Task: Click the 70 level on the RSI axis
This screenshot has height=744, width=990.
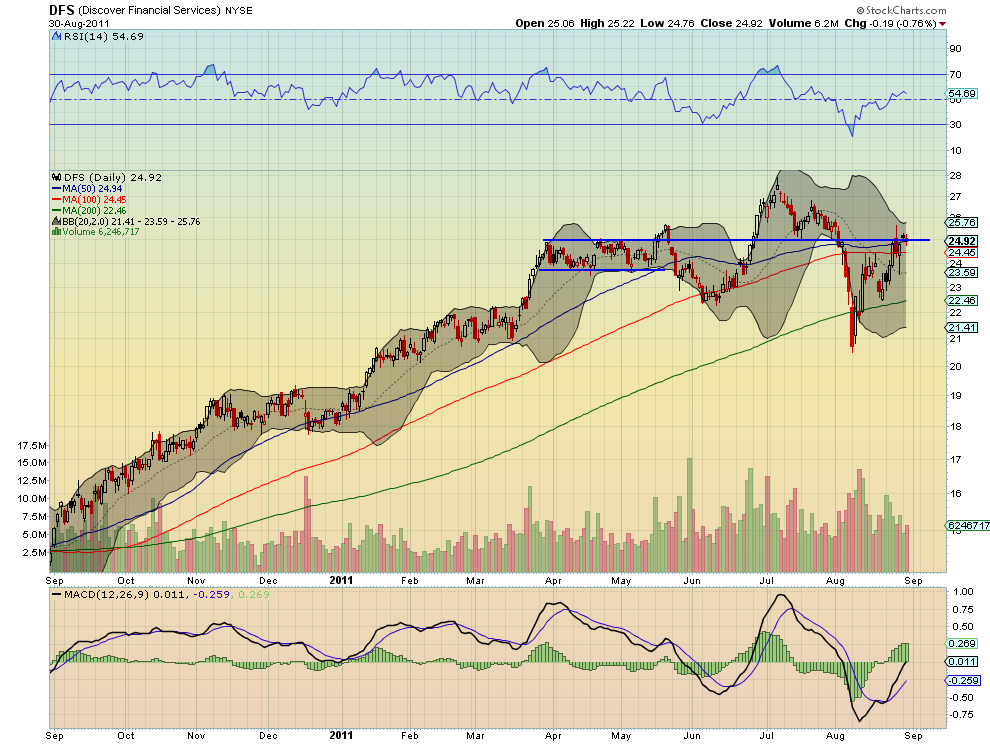Action: point(955,75)
